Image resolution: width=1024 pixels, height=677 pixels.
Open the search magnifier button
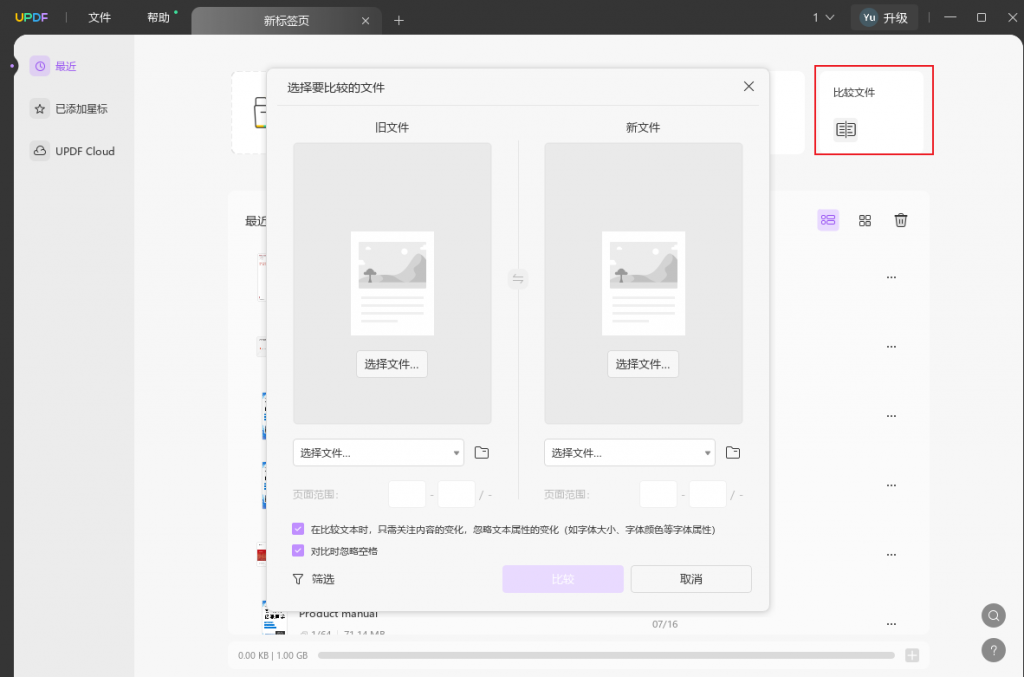click(993, 615)
